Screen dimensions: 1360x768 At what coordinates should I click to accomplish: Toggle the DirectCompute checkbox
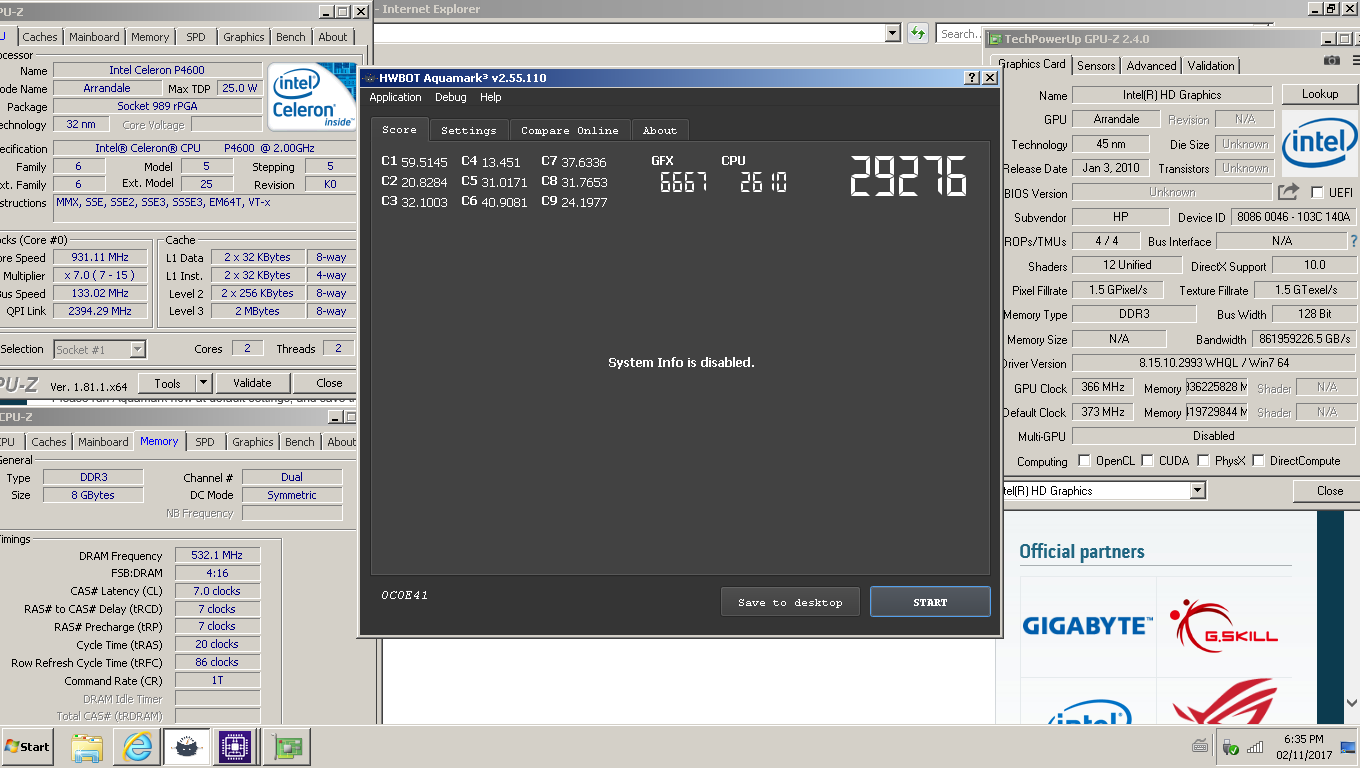pyautogui.click(x=1258, y=461)
